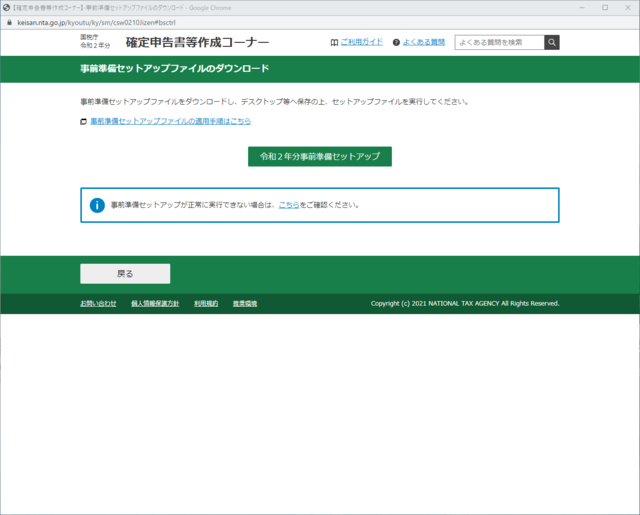Click the lock icon in address bar
This screenshot has width=640, height=515.
point(9,22)
